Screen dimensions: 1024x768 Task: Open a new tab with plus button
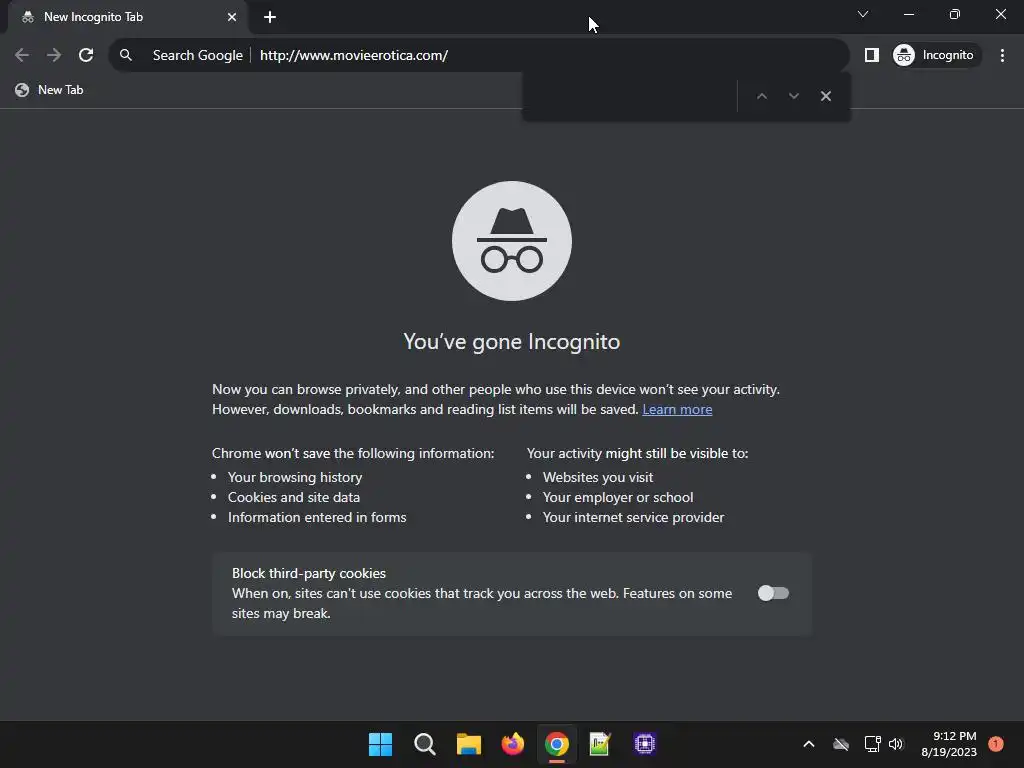coord(270,17)
